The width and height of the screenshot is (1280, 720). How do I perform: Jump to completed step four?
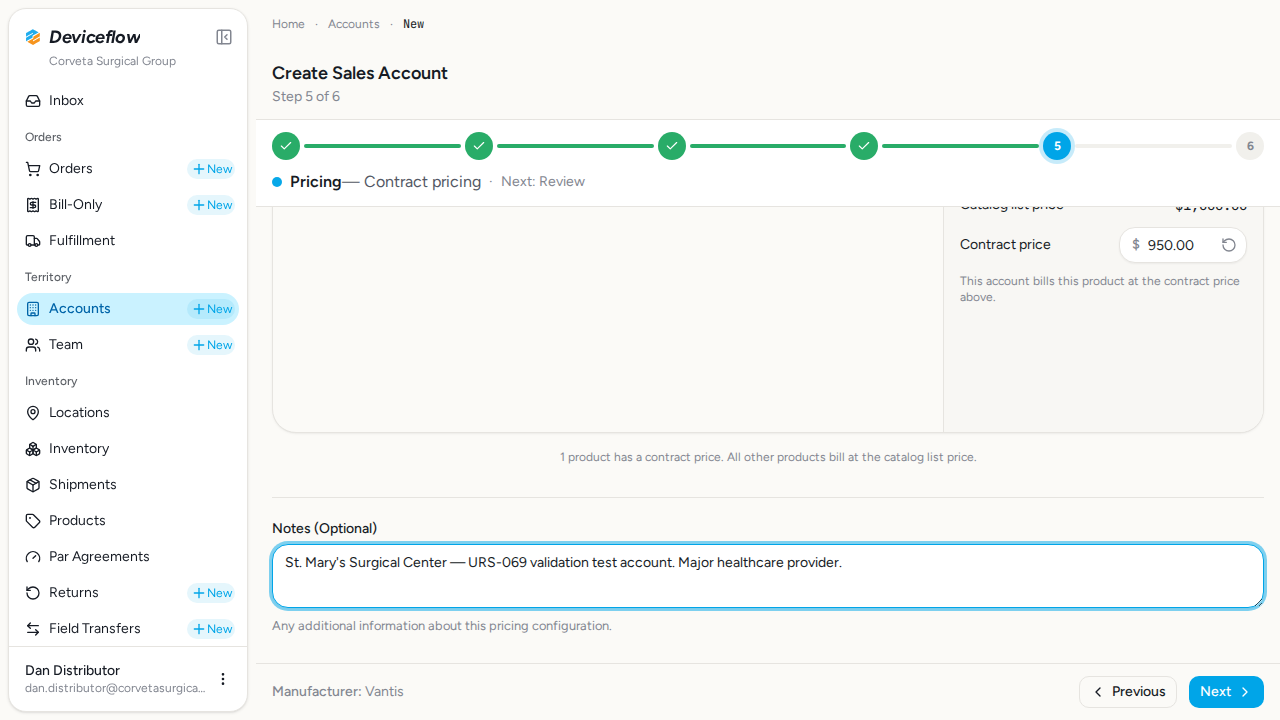[864, 146]
